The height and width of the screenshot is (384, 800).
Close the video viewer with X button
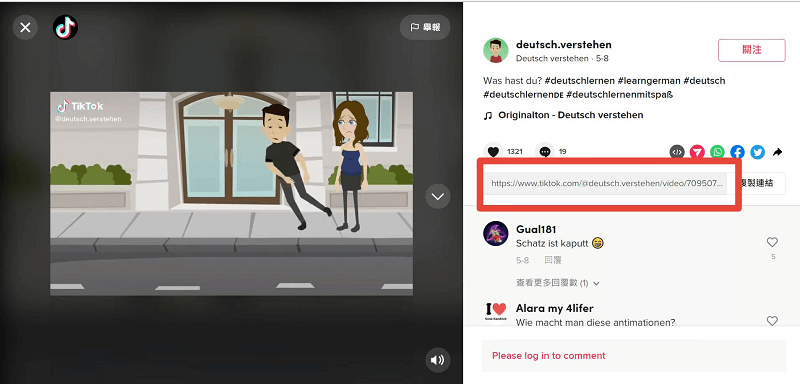point(25,28)
